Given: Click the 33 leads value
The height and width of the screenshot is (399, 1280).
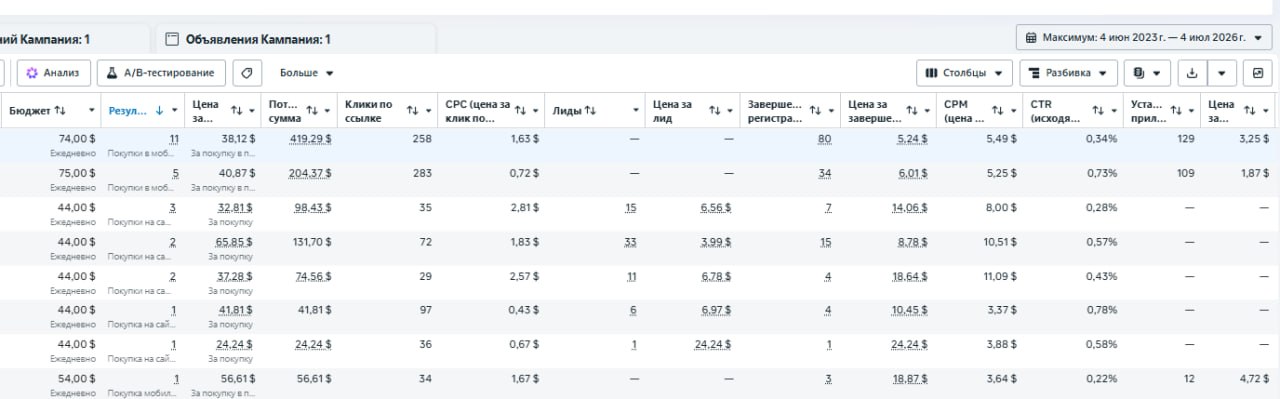Looking at the screenshot, I should 630,241.
